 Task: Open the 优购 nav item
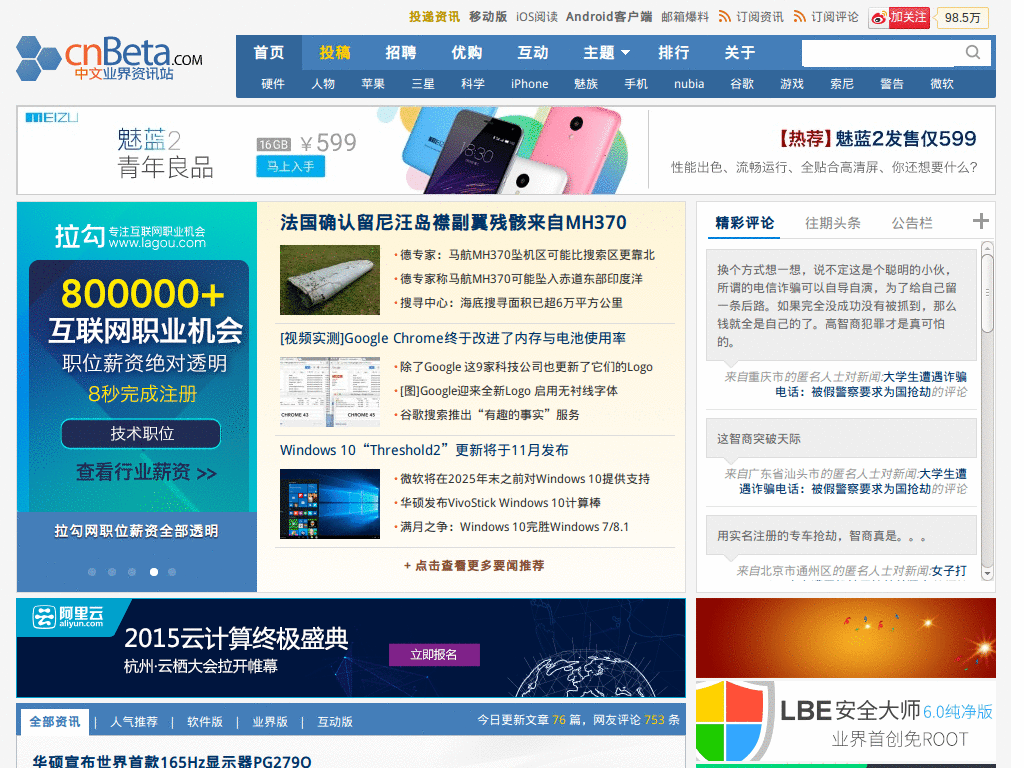pos(467,52)
